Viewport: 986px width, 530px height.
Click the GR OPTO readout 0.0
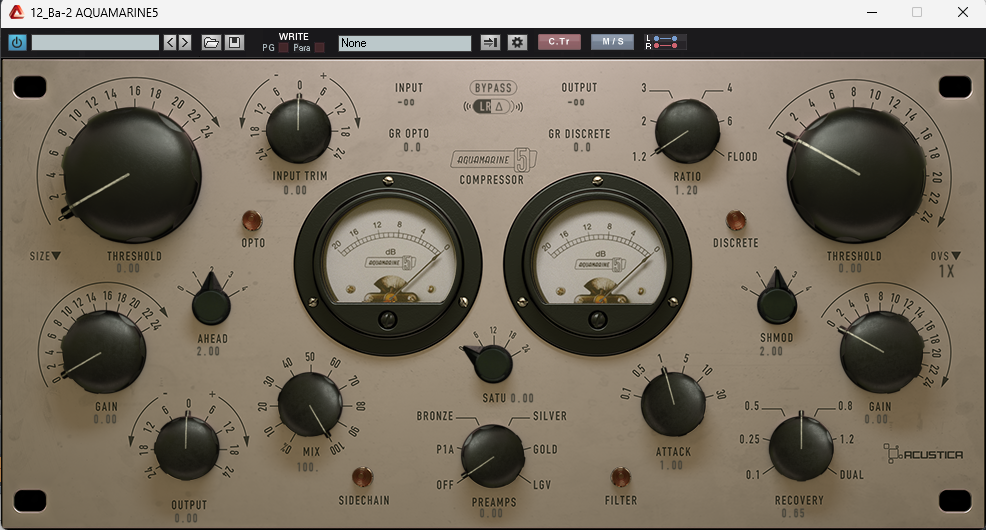click(412, 147)
